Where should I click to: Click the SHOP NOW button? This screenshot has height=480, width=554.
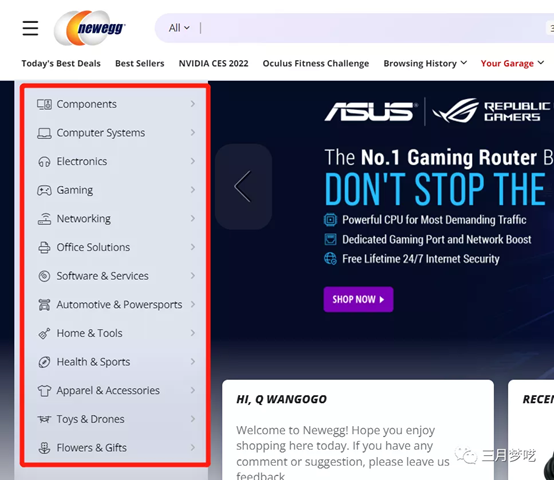pyautogui.click(x=358, y=300)
